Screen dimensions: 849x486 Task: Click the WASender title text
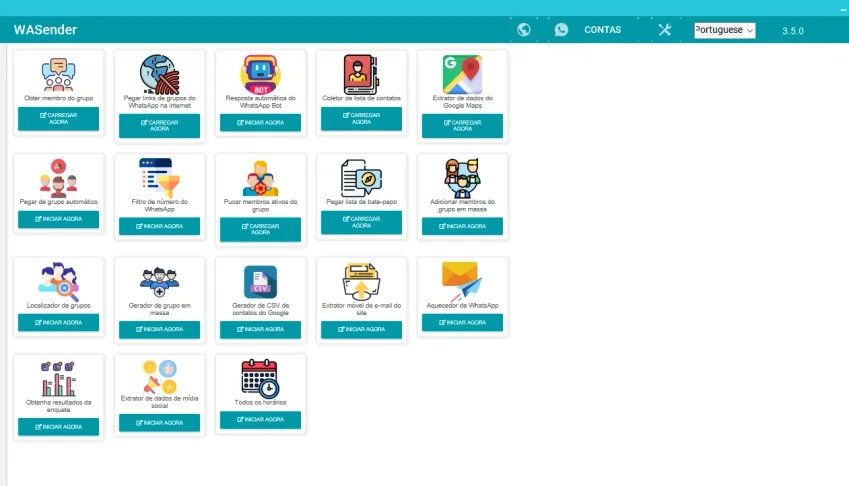tap(45, 30)
